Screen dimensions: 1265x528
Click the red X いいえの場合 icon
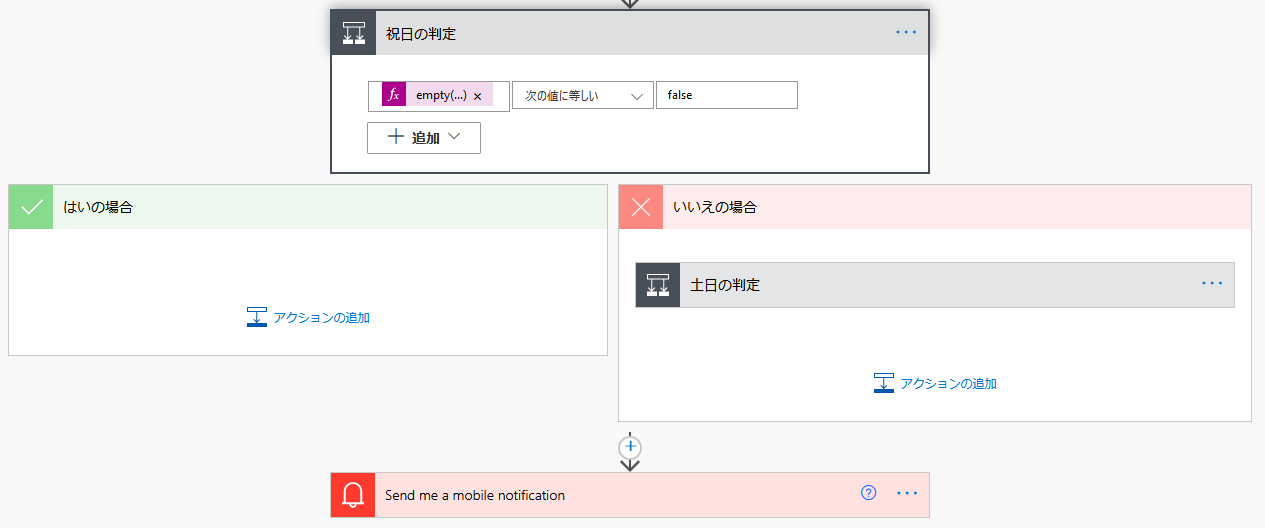pos(641,207)
